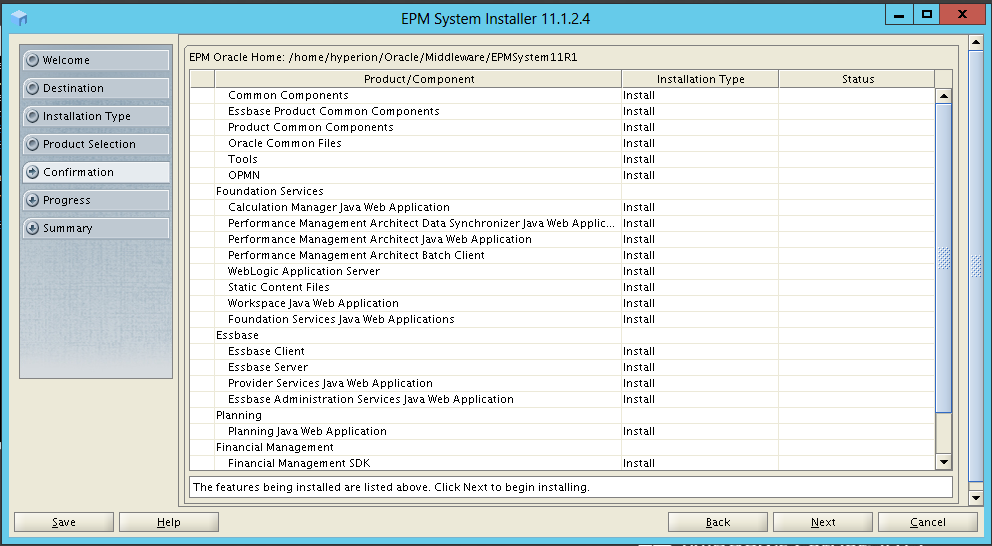Select the Tools row
The image size is (992, 546).
pyautogui.click(x=562, y=159)
